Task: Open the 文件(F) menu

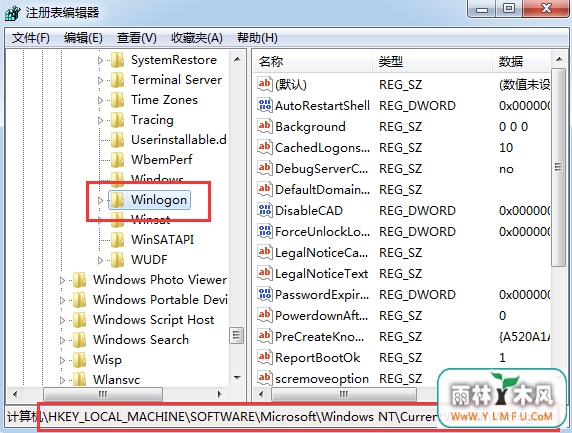Action: click(x=31, y=38)
